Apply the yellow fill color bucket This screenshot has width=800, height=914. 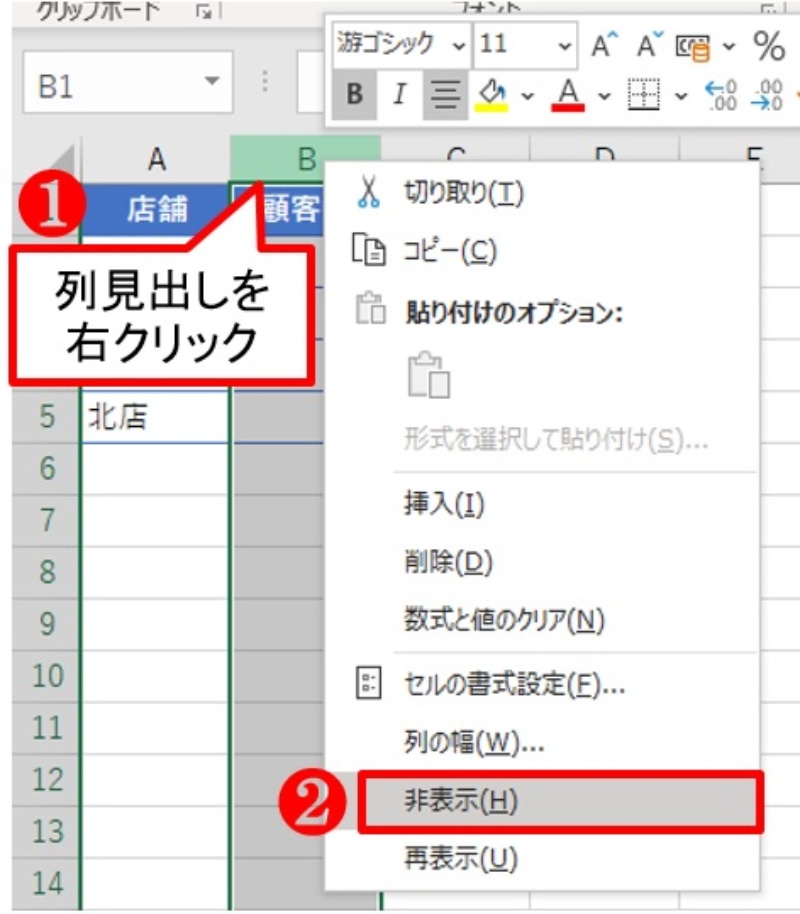(x=493, y=95)
